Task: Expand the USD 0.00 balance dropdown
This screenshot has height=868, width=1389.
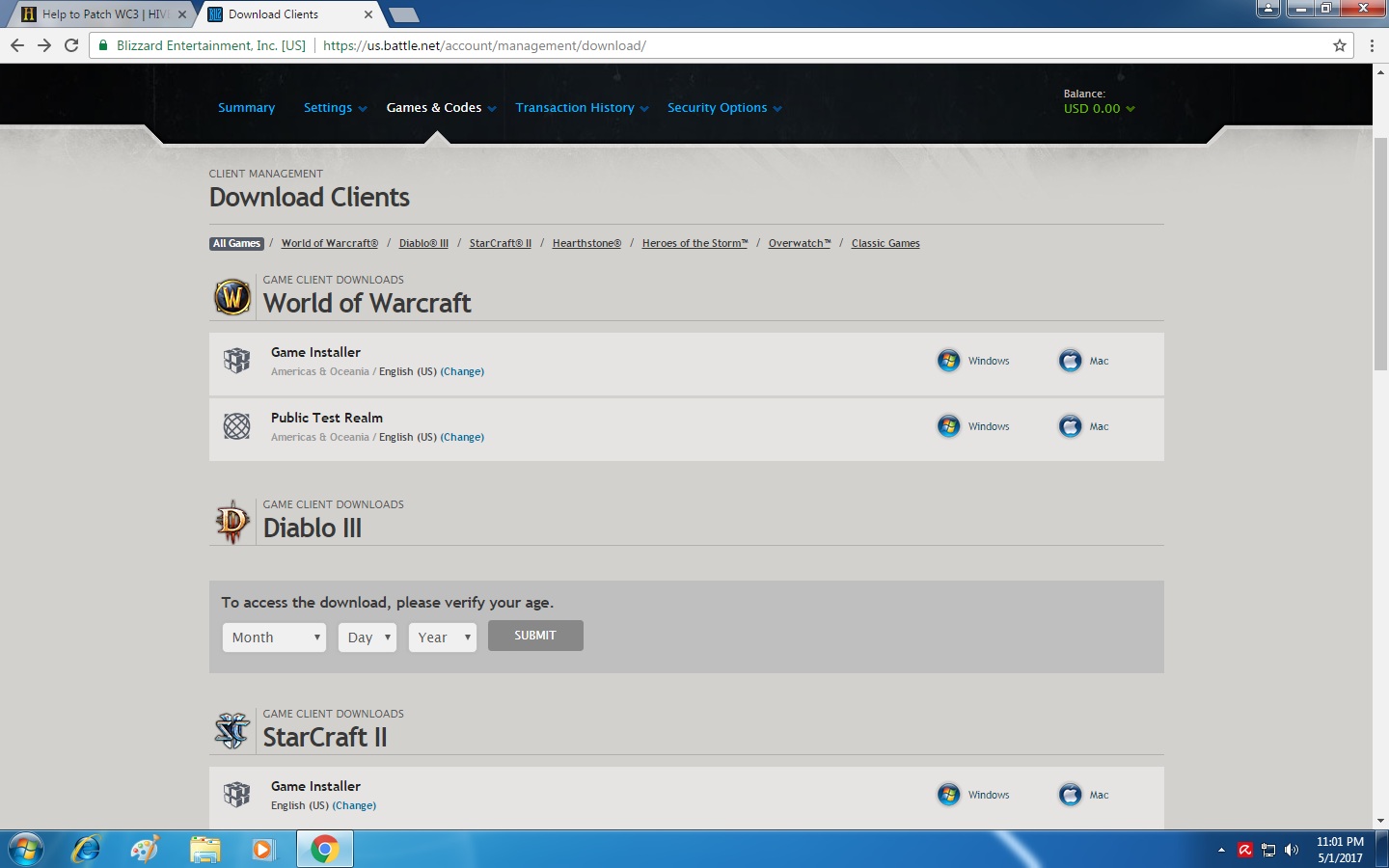Action: (1099, 109)
